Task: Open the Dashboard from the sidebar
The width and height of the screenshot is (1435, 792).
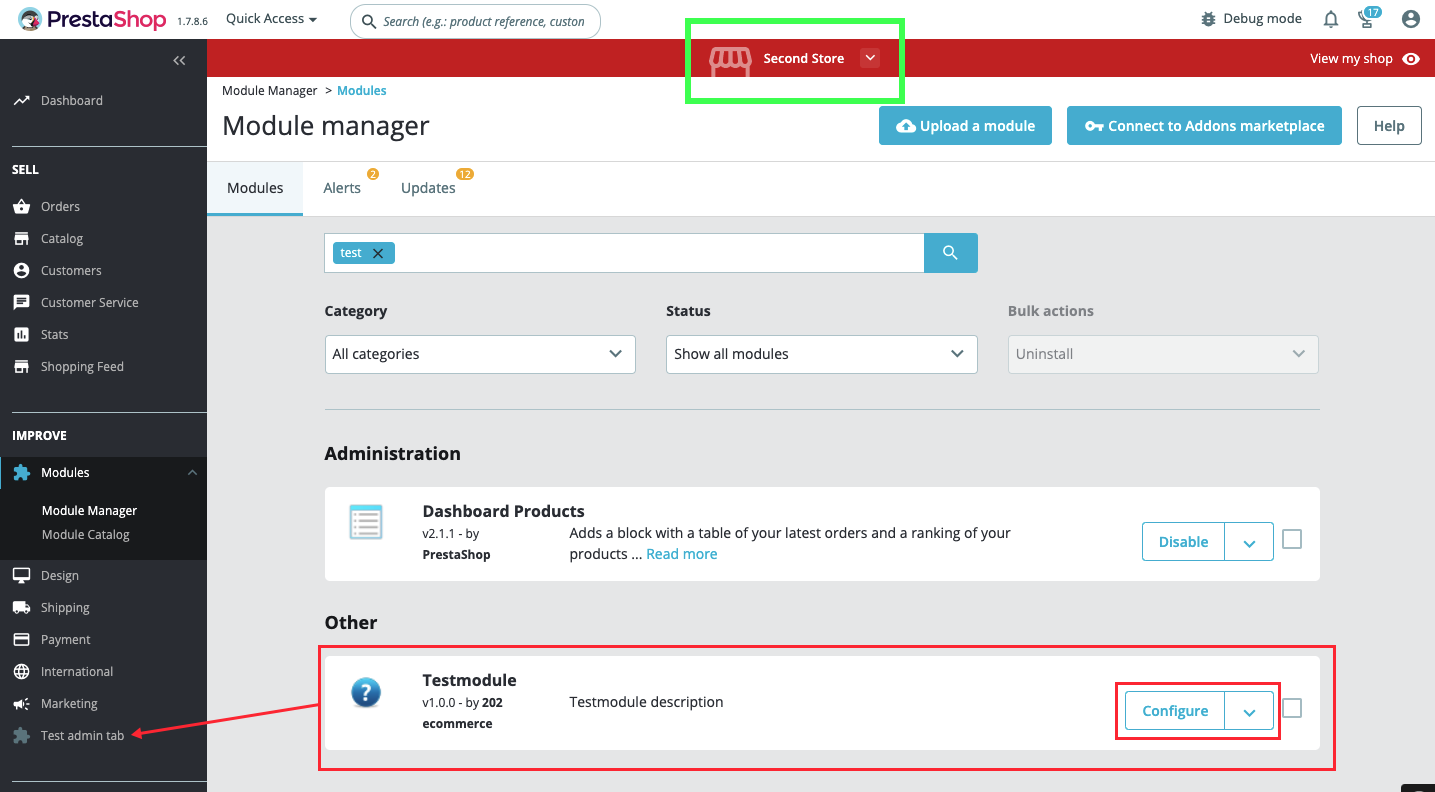Action: coord(70,100)
